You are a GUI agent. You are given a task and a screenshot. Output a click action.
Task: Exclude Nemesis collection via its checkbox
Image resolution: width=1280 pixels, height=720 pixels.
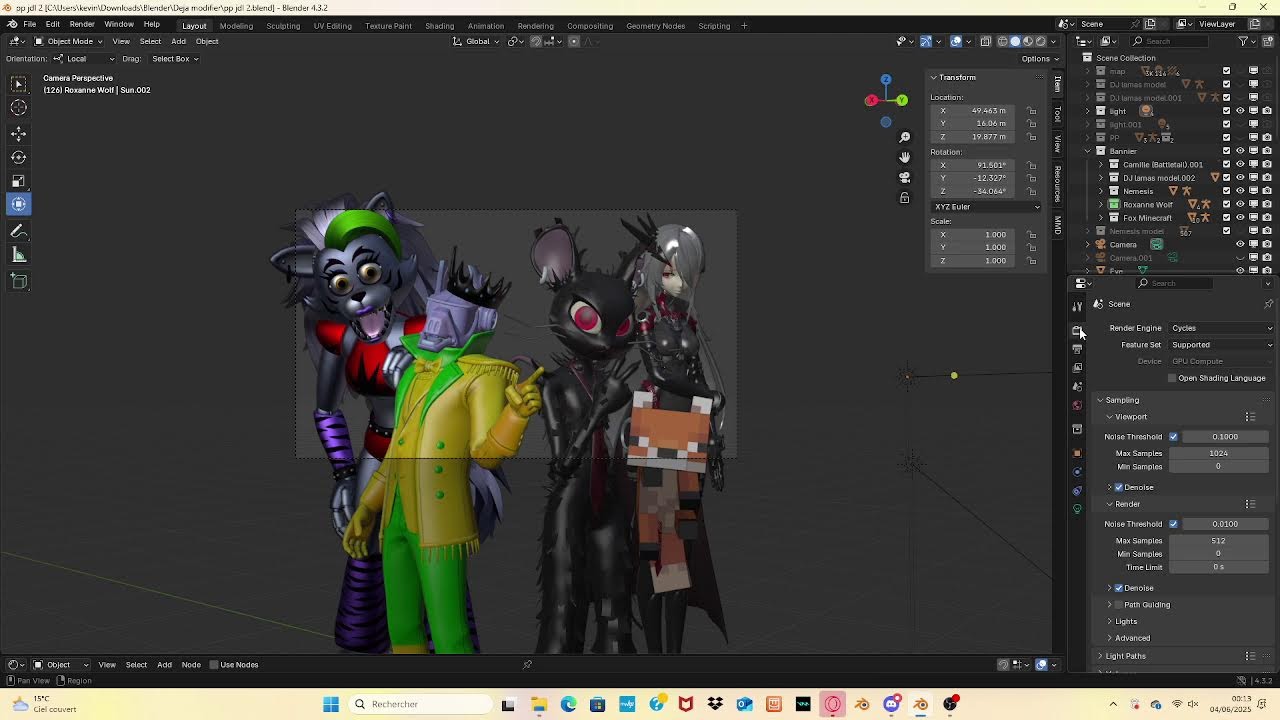click(x=1227, y=191)
